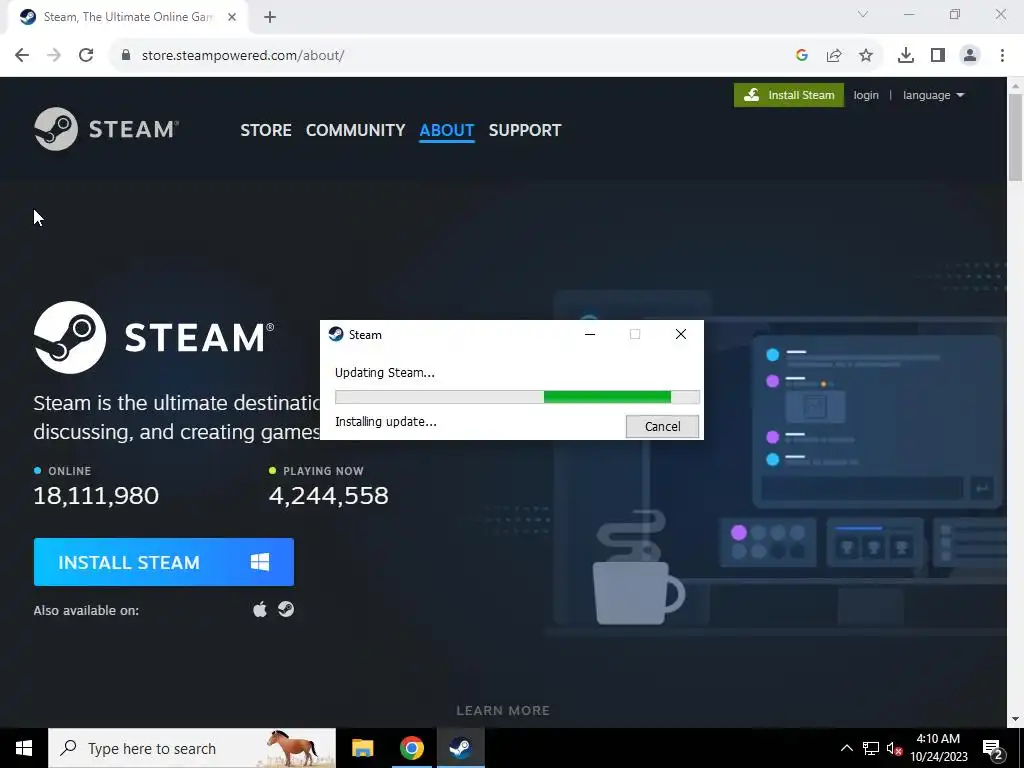Viewport: 1024px width, 768px height.
Task: Show hidden system tray icons
Action: (x=846, y=748)
